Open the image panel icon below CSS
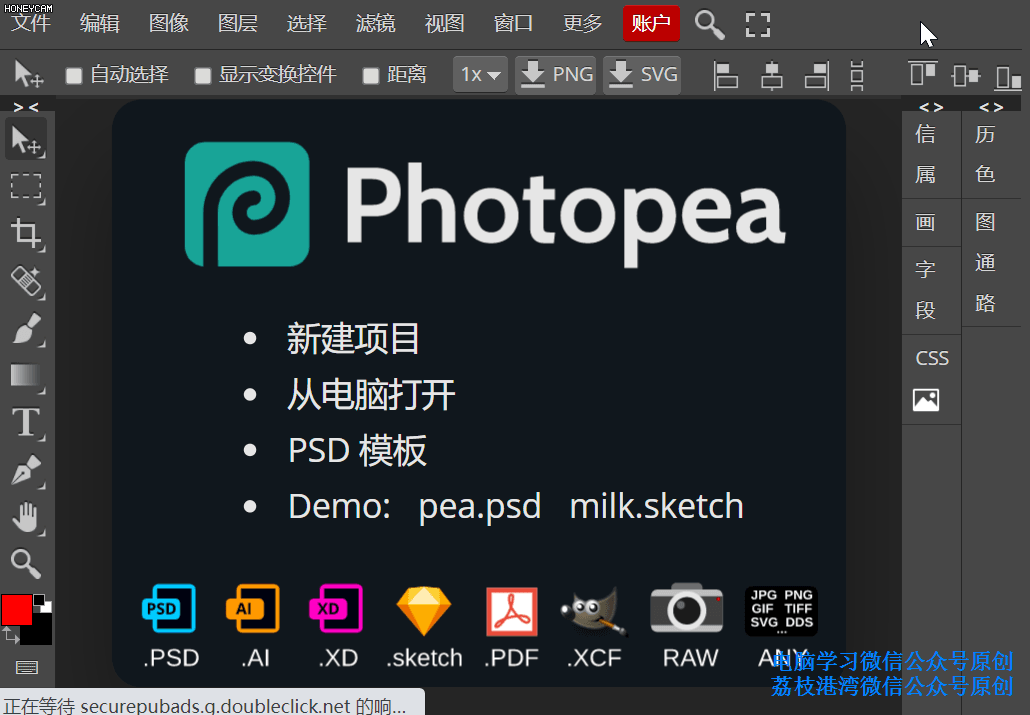Image resolution: width=1030 pixels, height=715 pixels. 926,400
